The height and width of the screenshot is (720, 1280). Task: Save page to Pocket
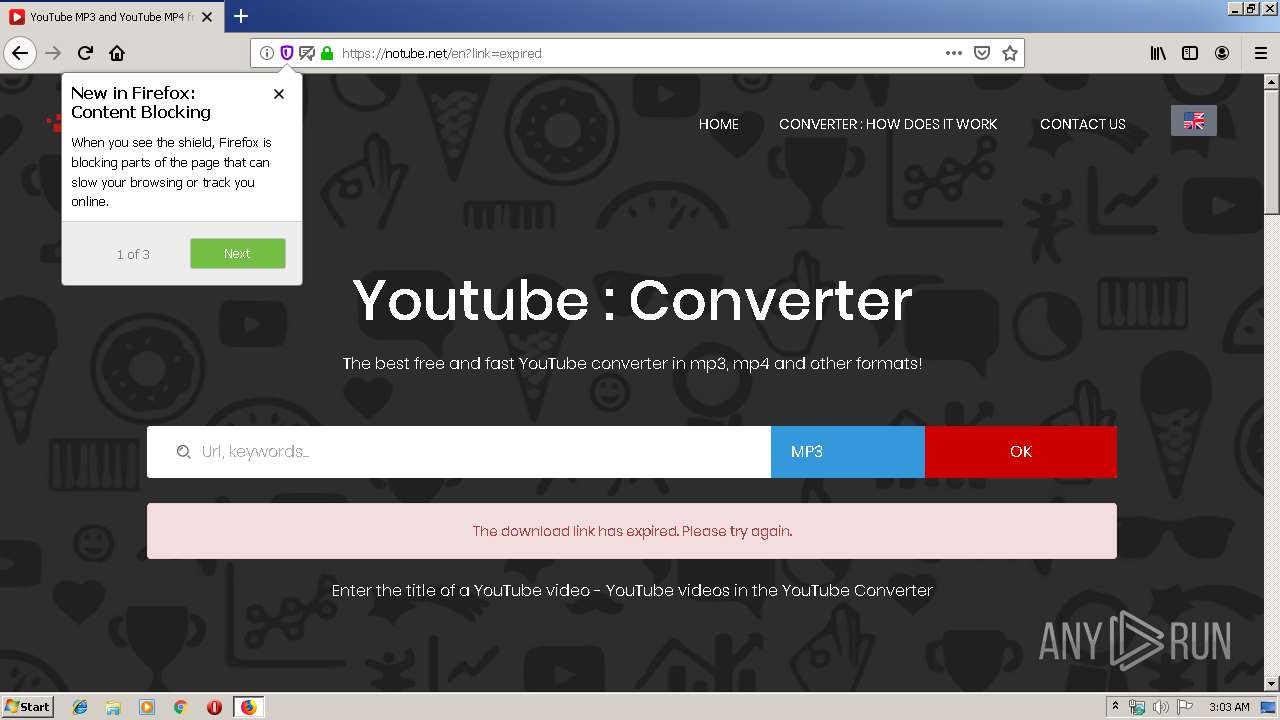pos(982,53)
